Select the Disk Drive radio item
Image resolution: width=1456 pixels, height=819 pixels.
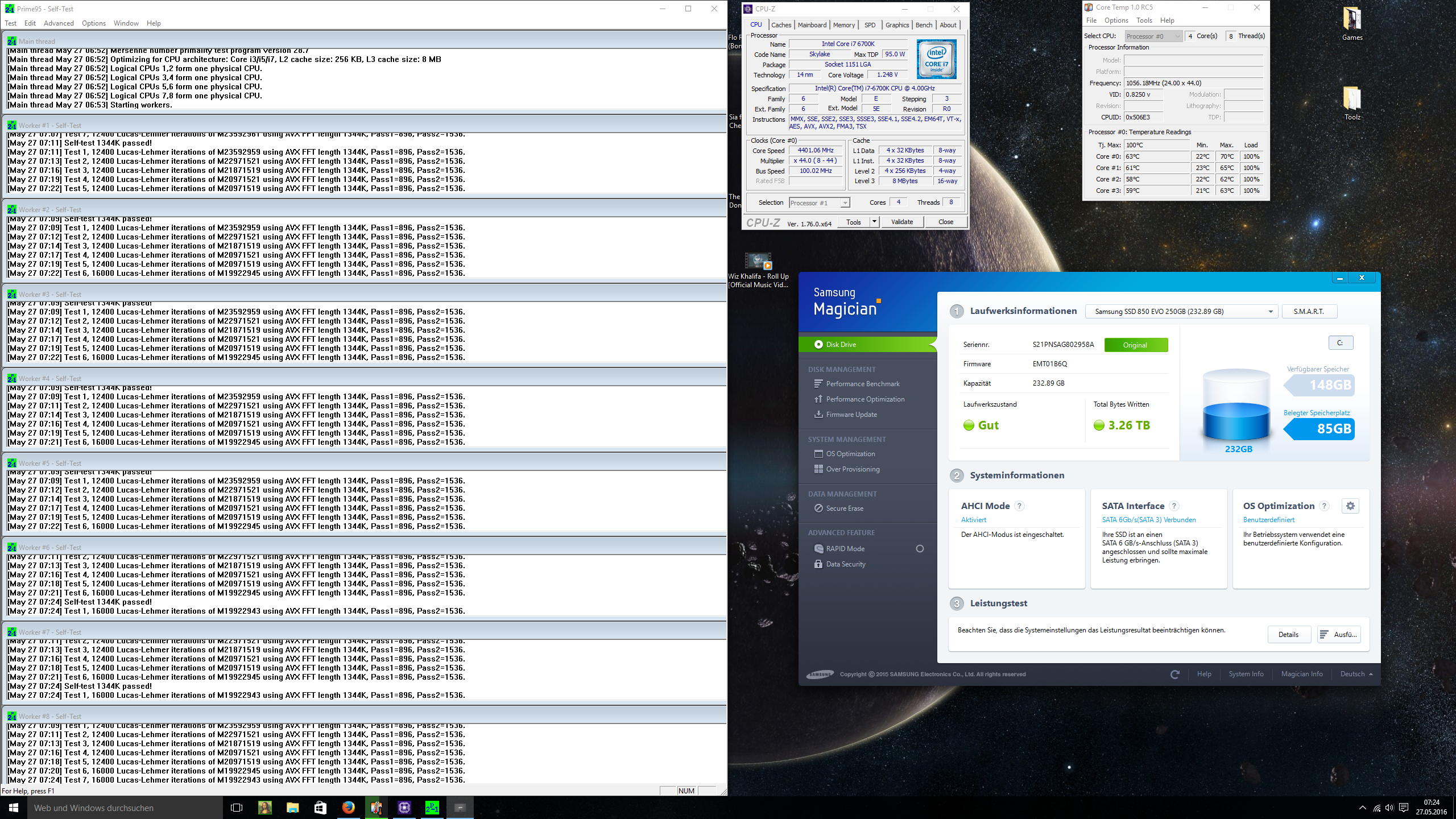pyautogui.click(x=819, y=344)
